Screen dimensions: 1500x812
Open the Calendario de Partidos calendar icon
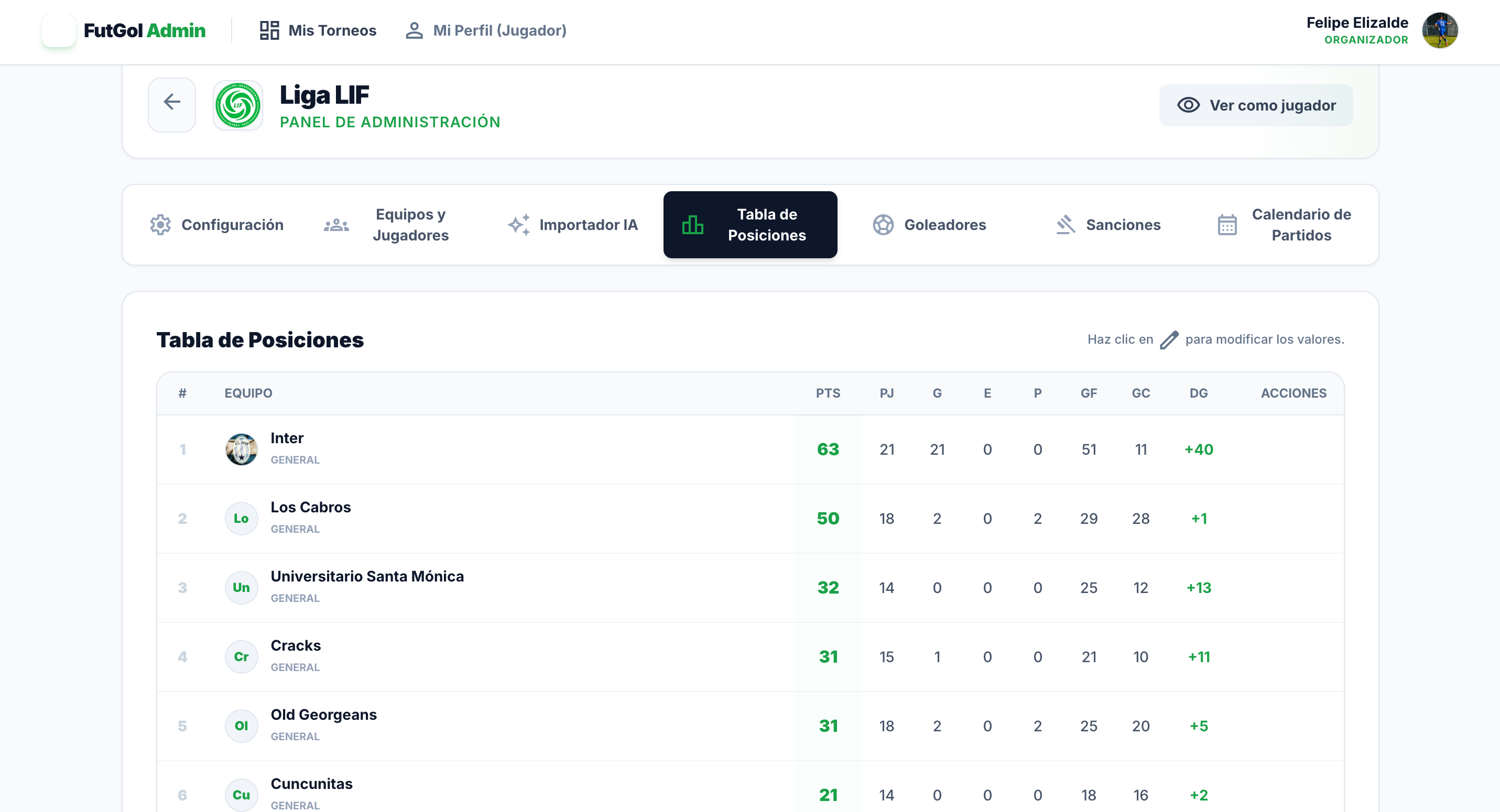coord(1227,225)
